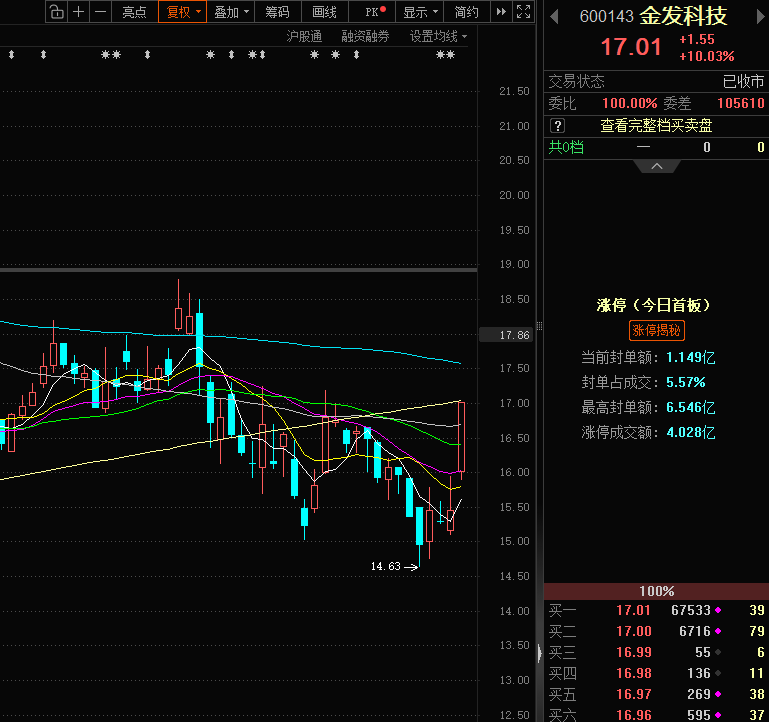Image resolution: width=769 pixels, height=722 pixels.
Task: Click 最高封单额 value 6.546亿
Action: point(691,407)
